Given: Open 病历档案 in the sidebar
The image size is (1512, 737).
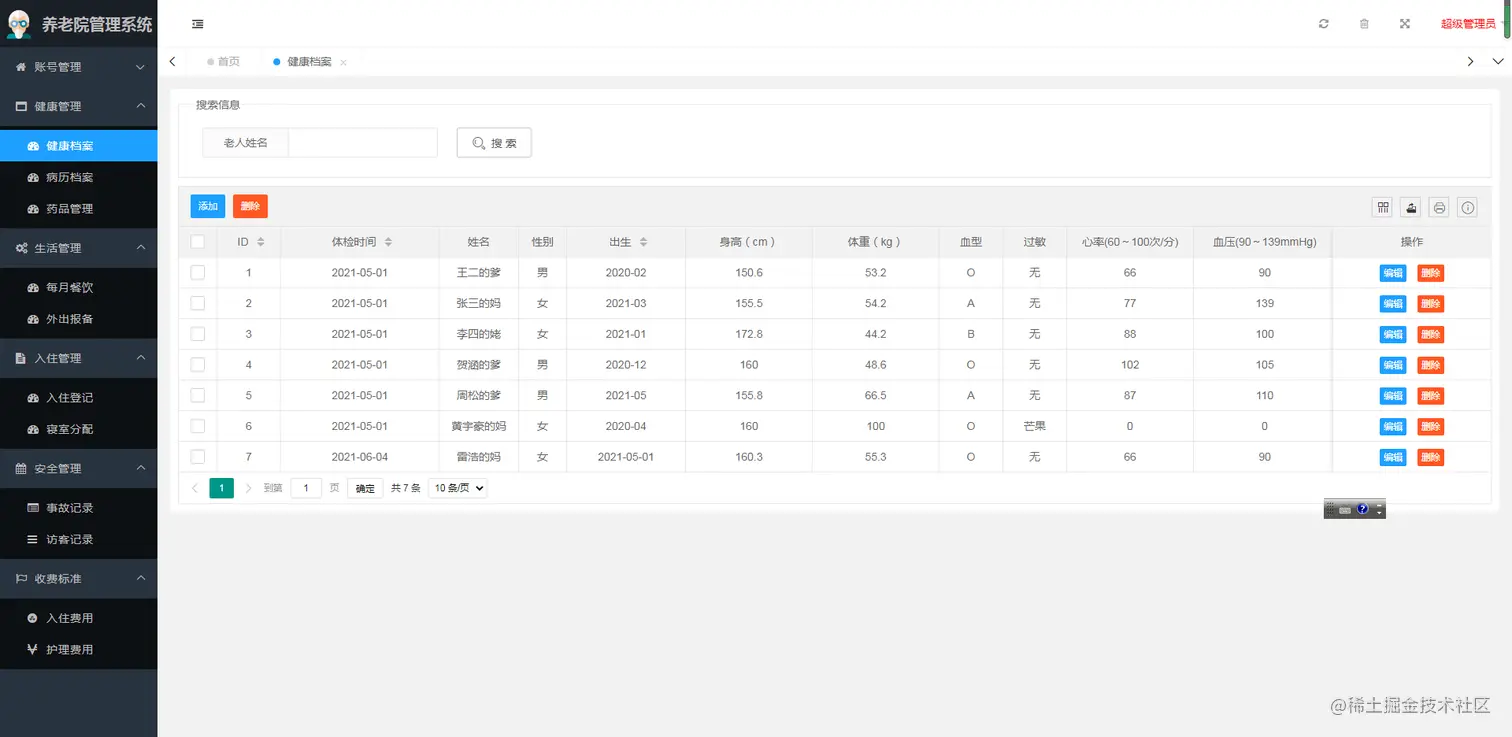Looking at the screenshot, I should coord(79,177).
